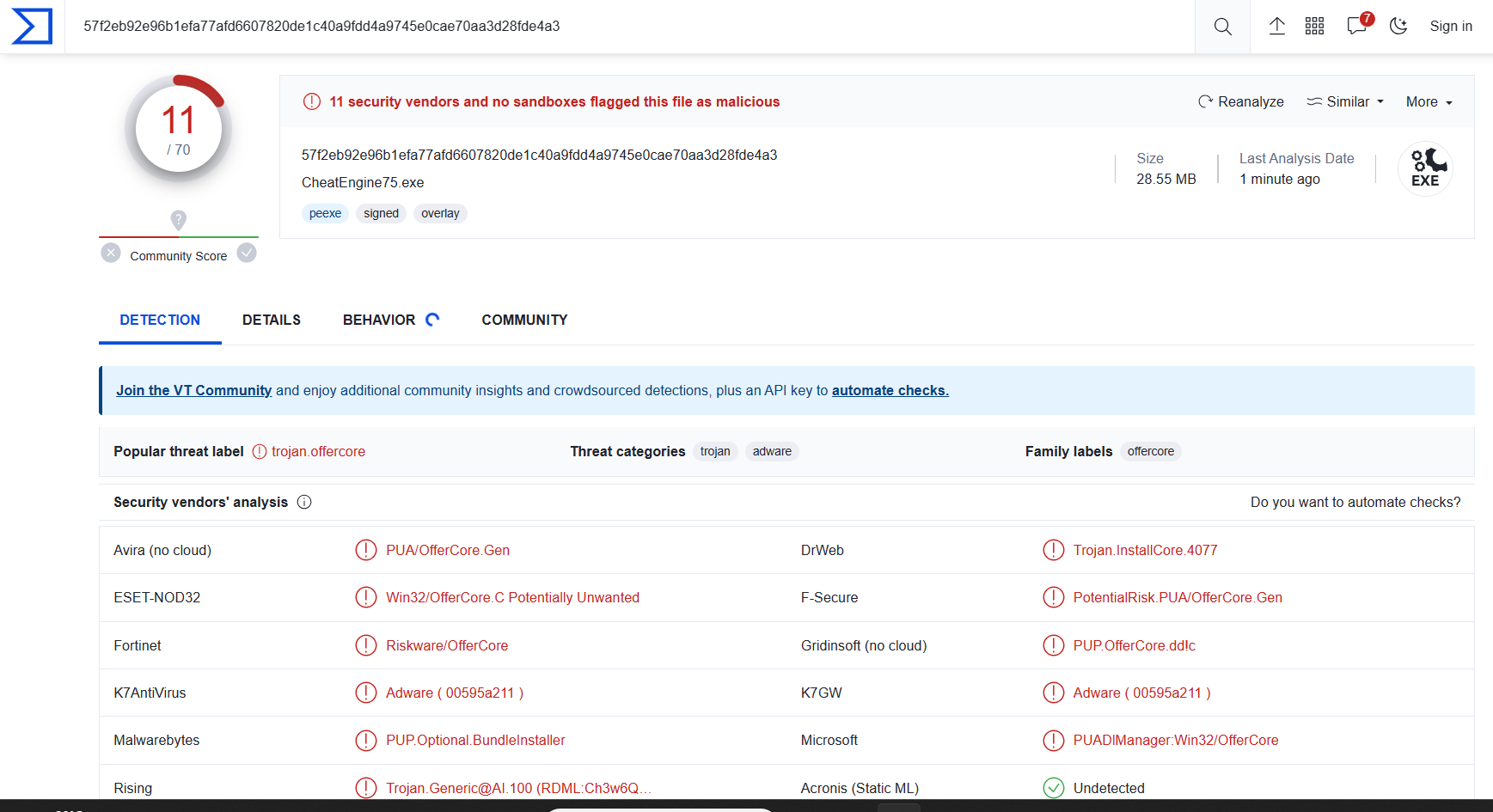The width and height of the screenshot is (1493, 812).
Task: Click the alert icon in the F-Secure row
Action: [x=1054, y=597]
